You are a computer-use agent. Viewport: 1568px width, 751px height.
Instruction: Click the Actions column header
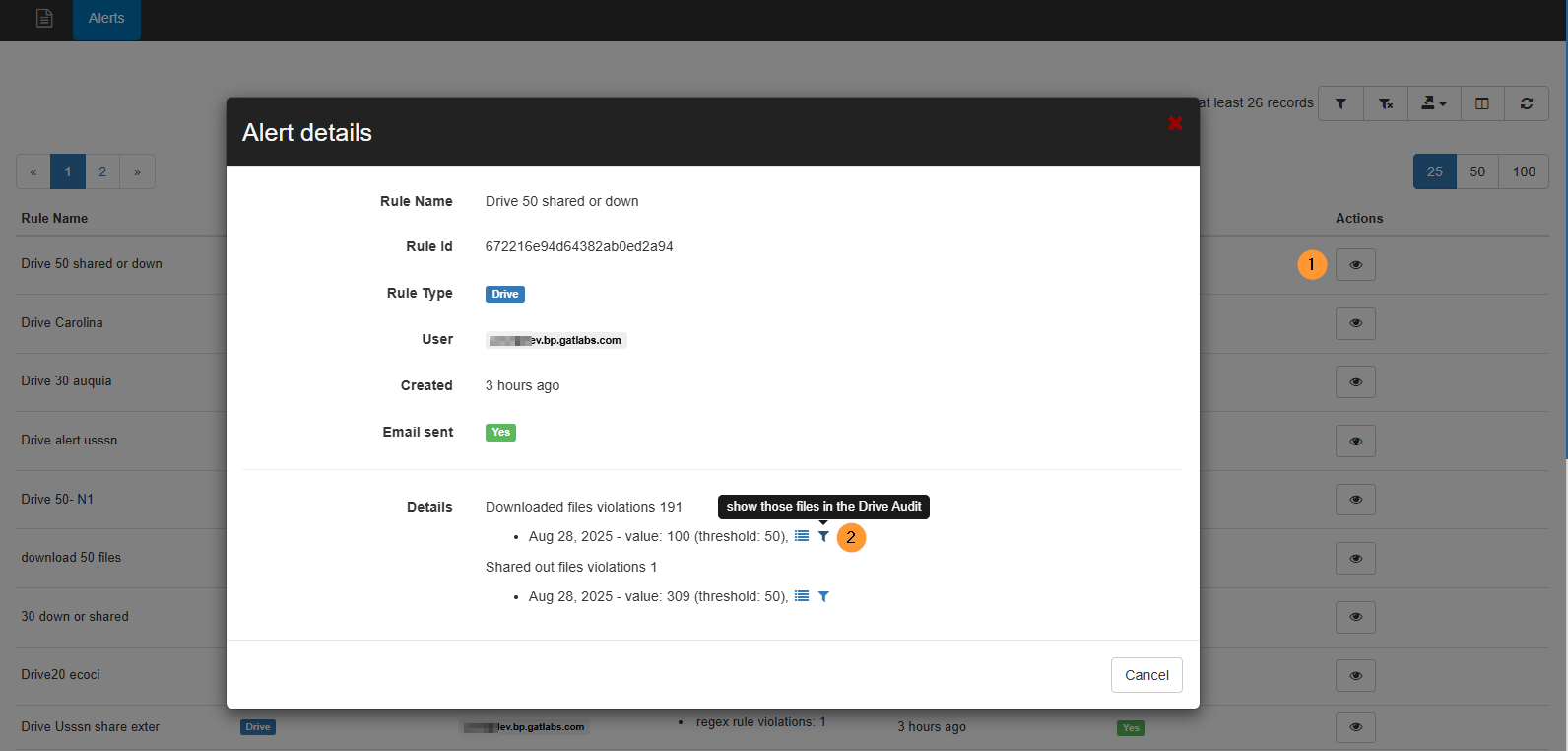(x=1359, y=218)
